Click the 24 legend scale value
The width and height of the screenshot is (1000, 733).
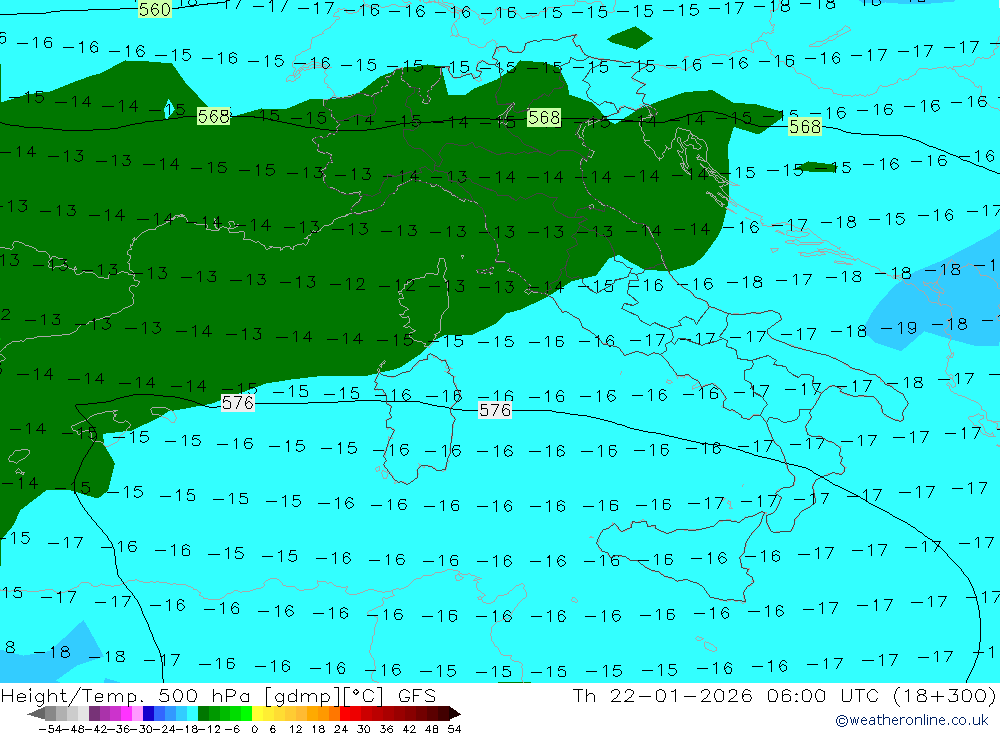[341, 729]
